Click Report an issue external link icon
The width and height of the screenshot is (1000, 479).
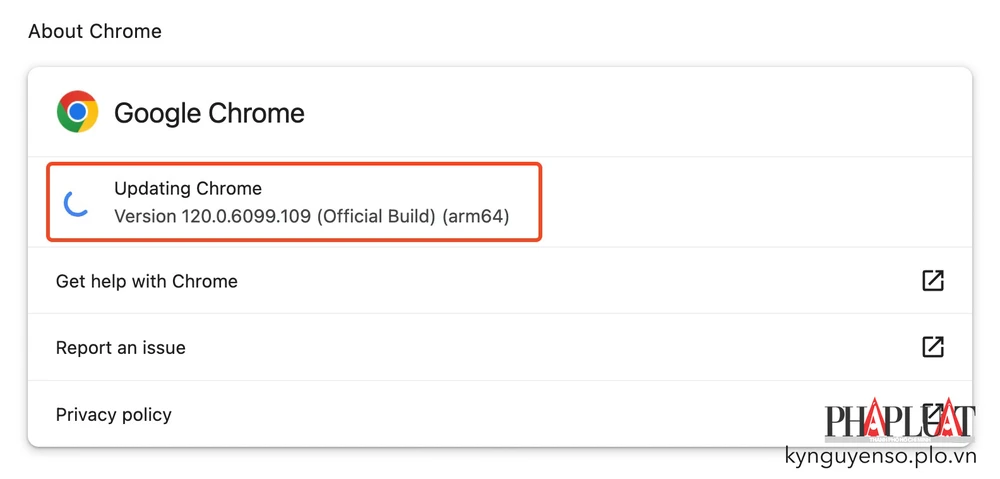coord(932,347)
